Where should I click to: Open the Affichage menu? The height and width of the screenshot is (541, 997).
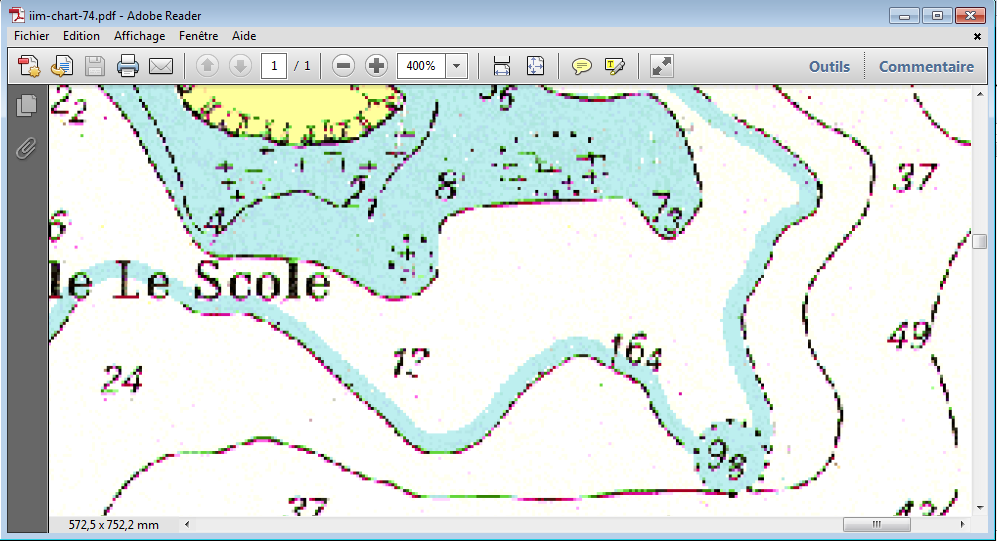pyautogui.click(x=139, y=36)
